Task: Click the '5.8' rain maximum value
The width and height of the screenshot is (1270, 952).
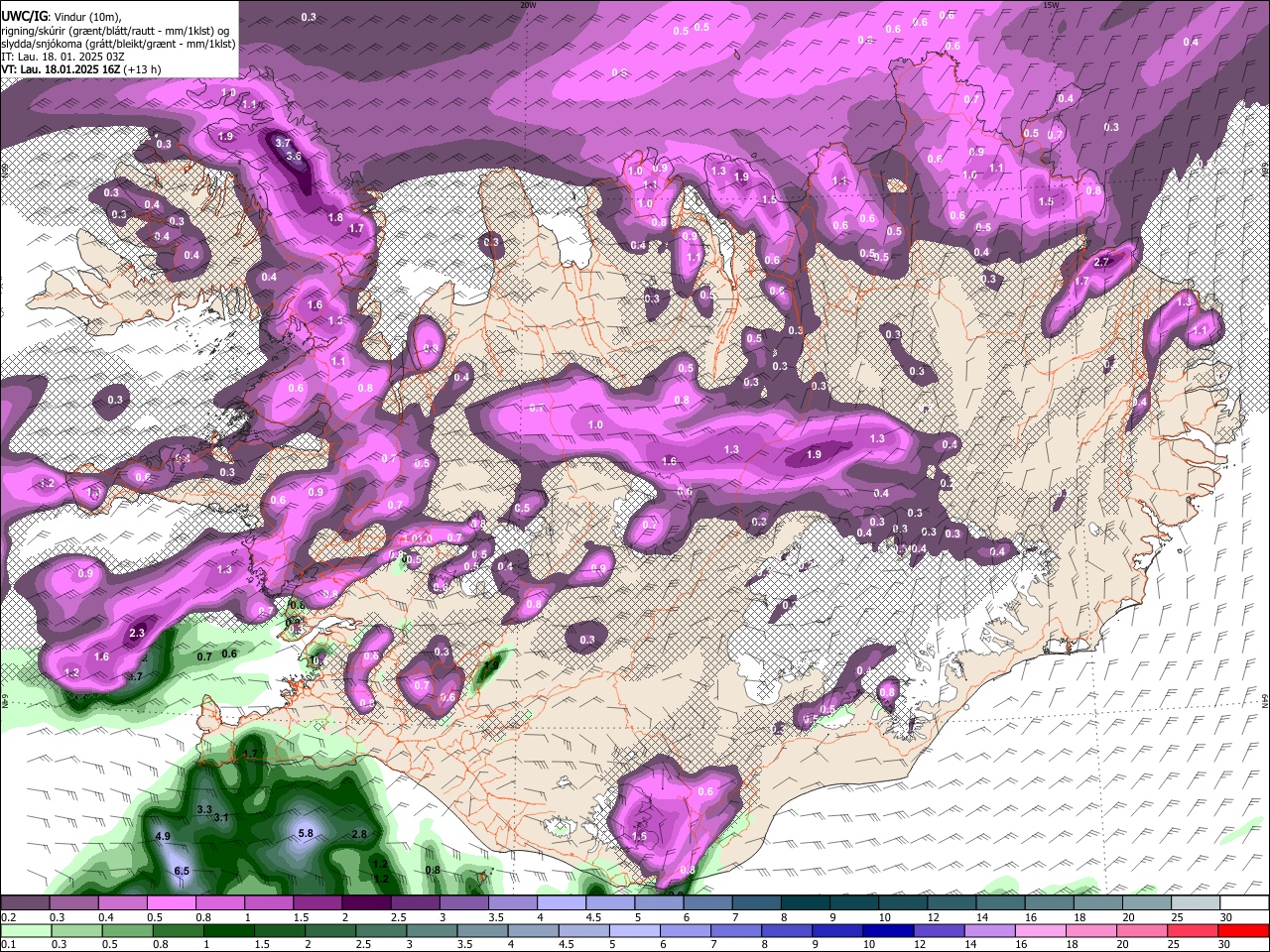Action: click(x=306, y=834)
